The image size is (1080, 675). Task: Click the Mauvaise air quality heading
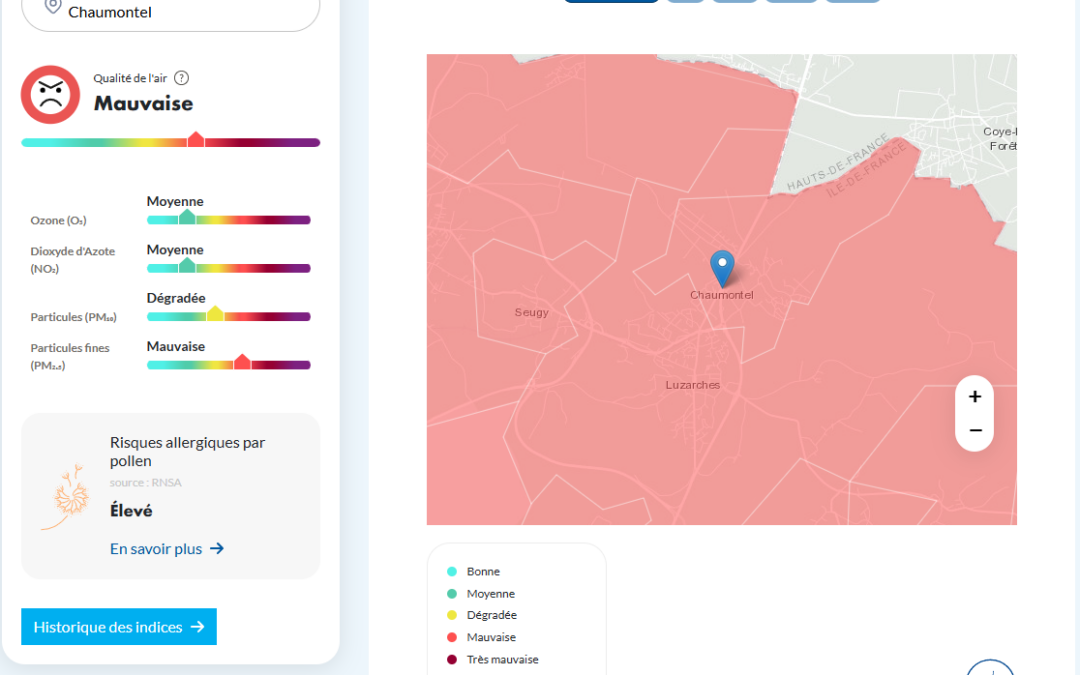pos(143,103)
